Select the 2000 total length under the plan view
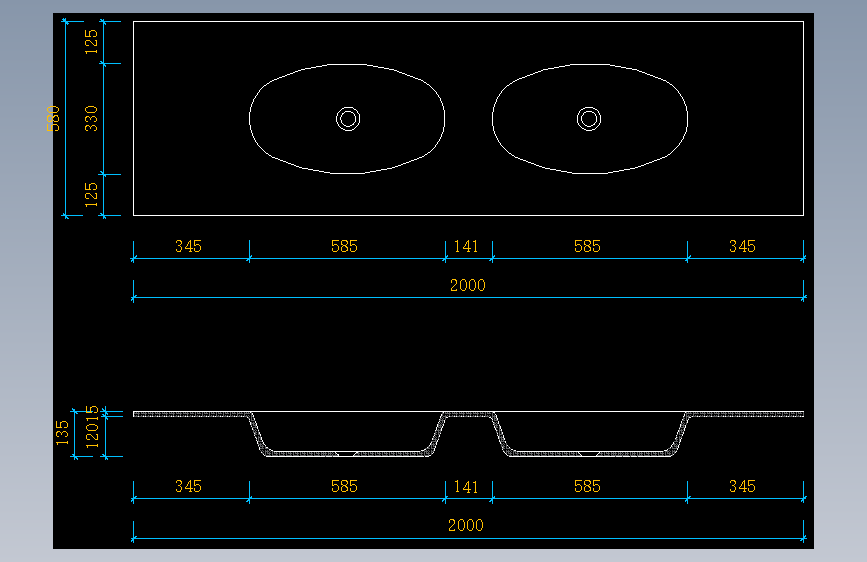 [468, 285]
